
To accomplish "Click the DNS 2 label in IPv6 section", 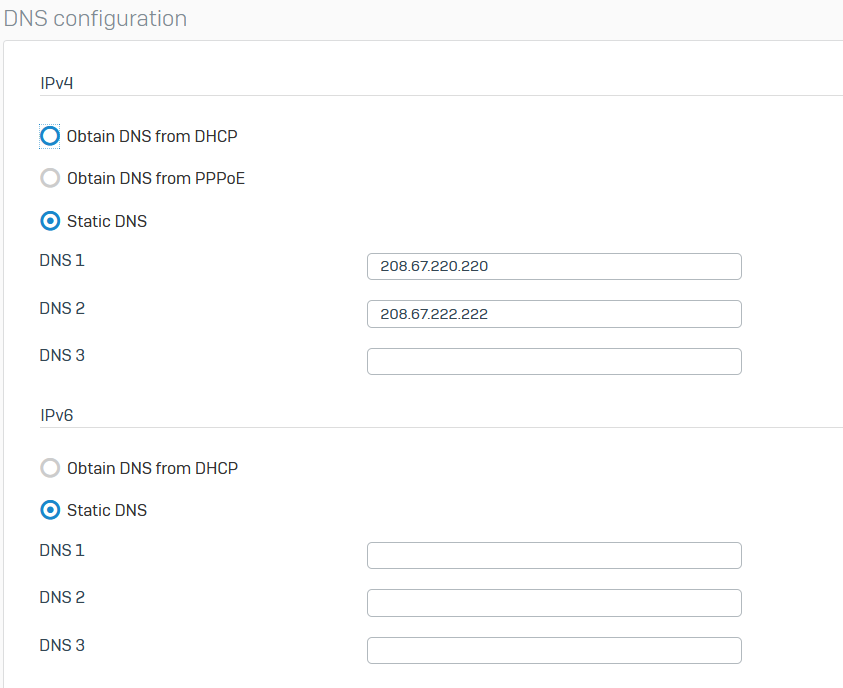I will [x=62, y=598].
